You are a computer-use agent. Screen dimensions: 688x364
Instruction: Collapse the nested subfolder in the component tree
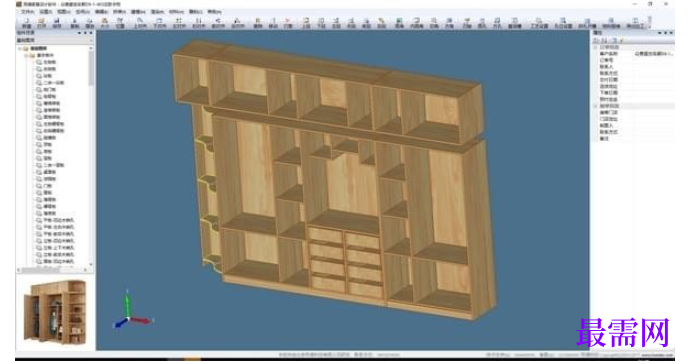tap(26, 56)
